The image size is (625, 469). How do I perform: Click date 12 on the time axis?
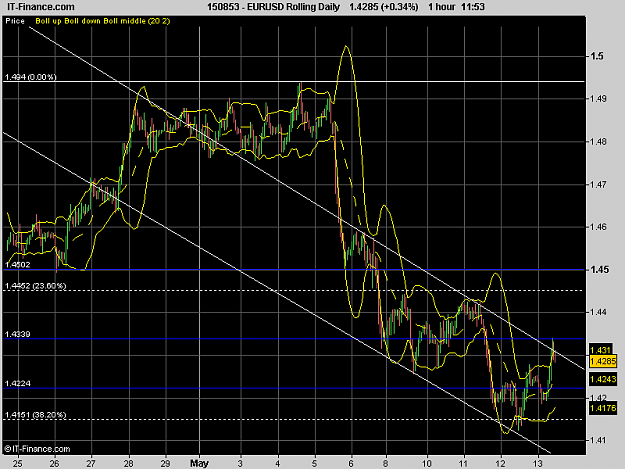tap(501, 463)
